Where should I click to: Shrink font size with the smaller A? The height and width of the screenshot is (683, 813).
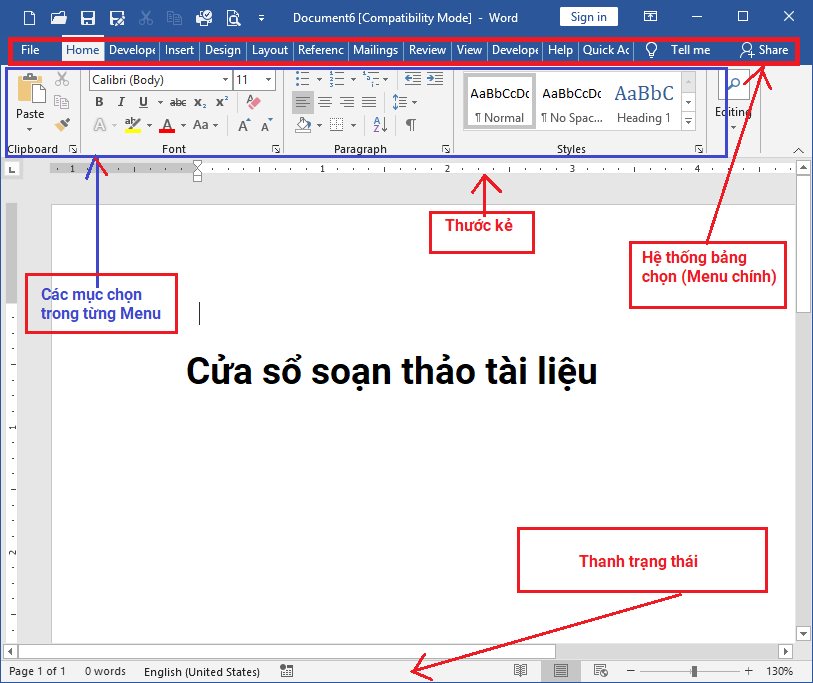[x=267, y=125]
